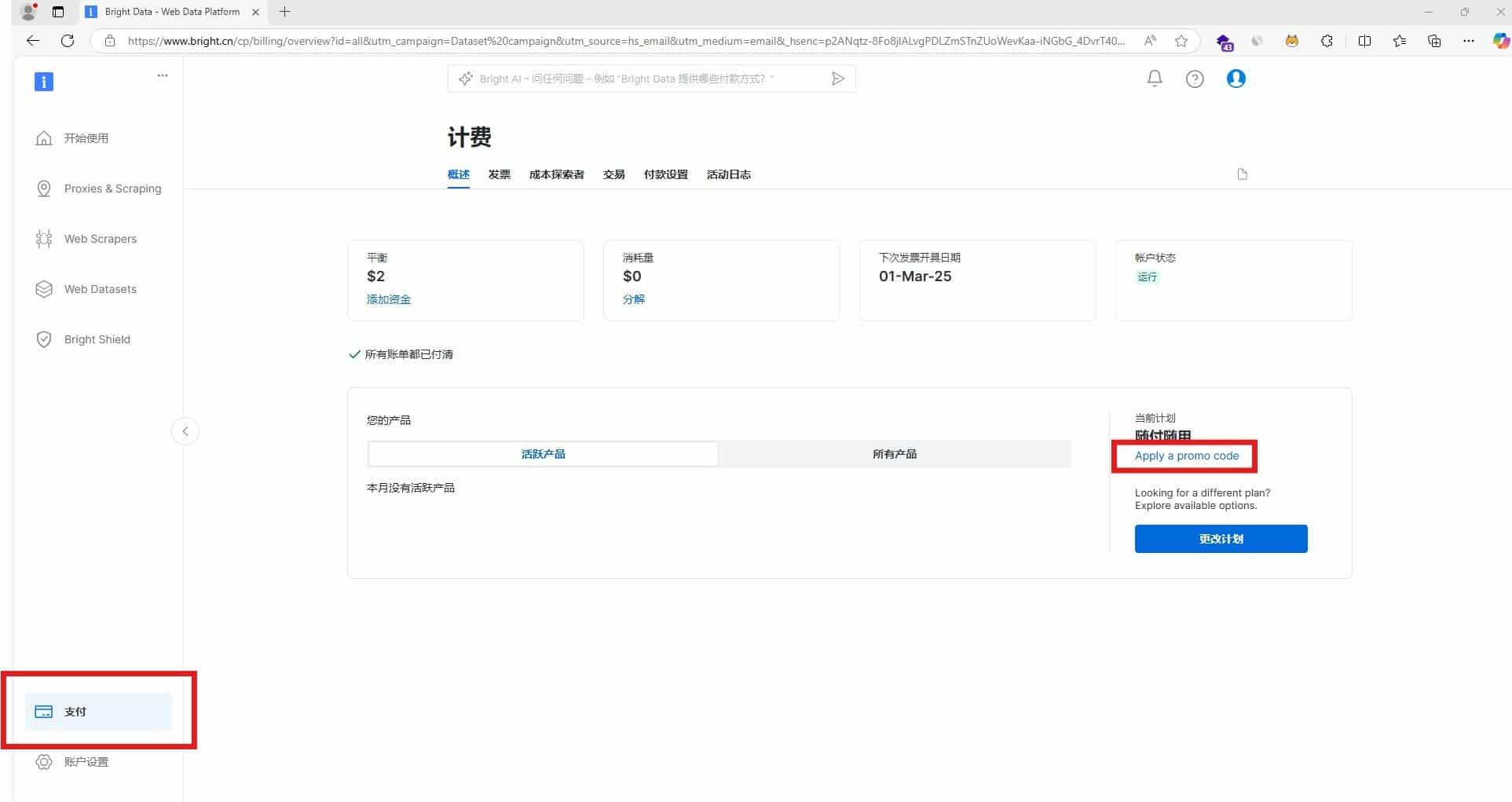
Task: View site info lock icon
Action: coord(110,41)
